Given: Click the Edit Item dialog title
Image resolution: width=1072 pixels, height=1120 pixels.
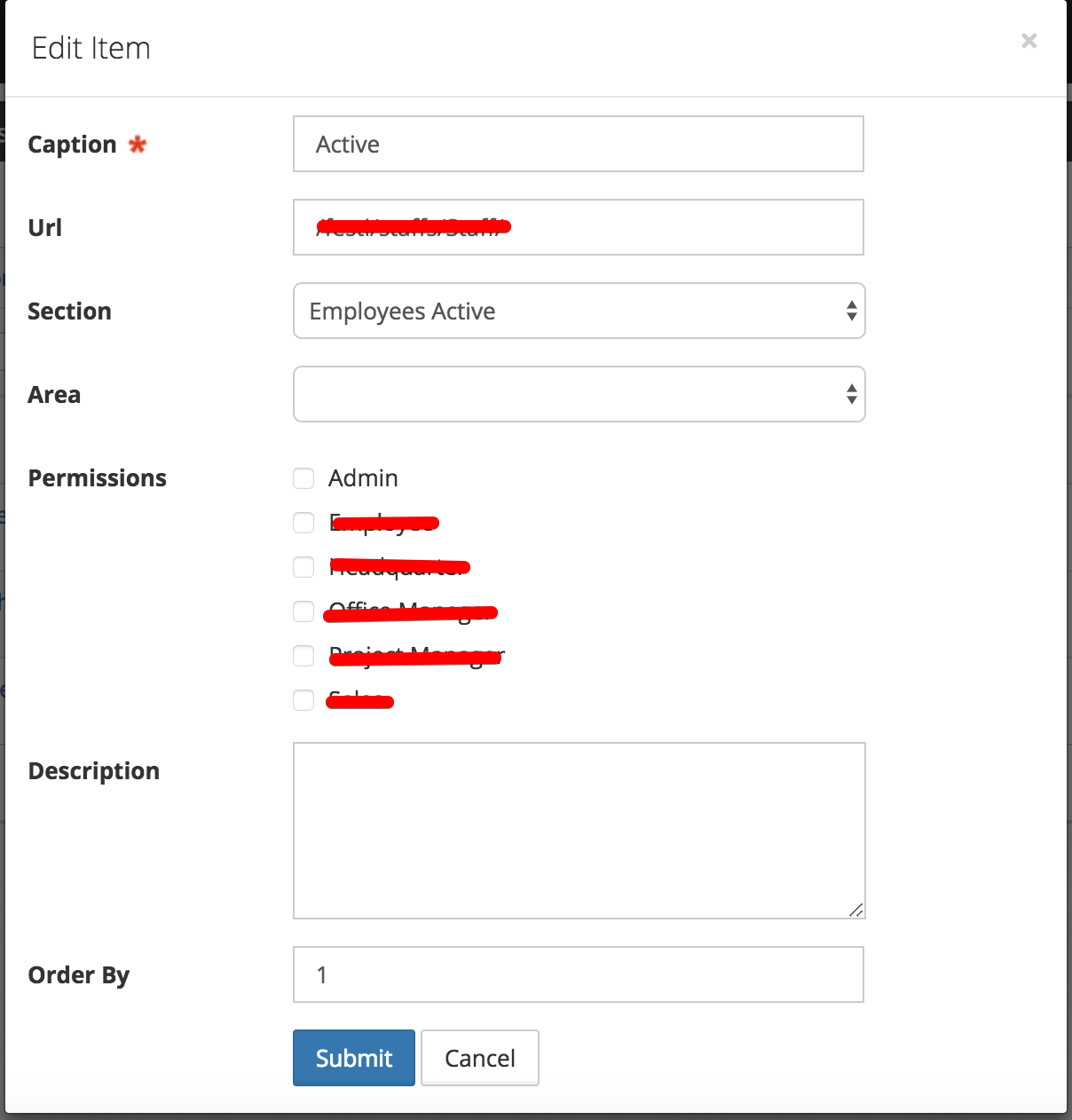Looking at the screenshot, I should (91, 48).
